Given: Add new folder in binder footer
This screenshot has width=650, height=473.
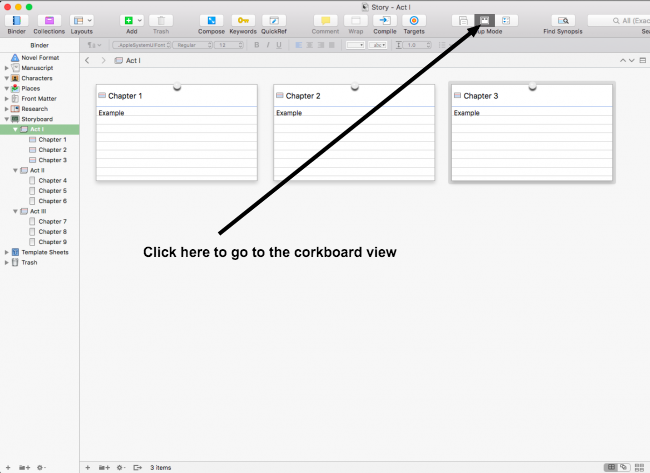Looking at the screenshot, I should click(24, 467).
